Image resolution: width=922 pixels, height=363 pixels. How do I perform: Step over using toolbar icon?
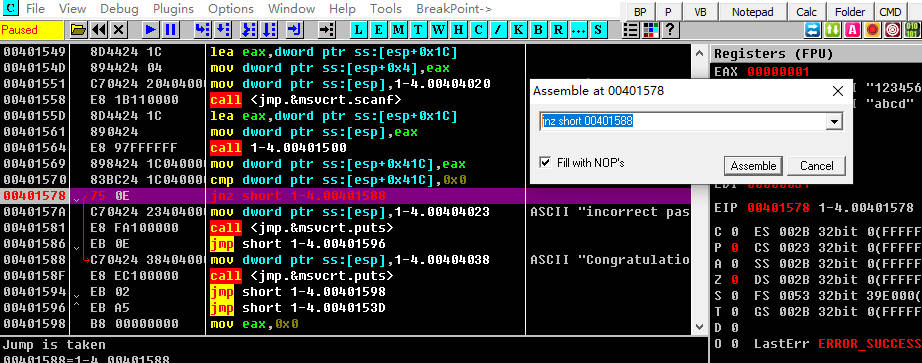click(222, 29)
